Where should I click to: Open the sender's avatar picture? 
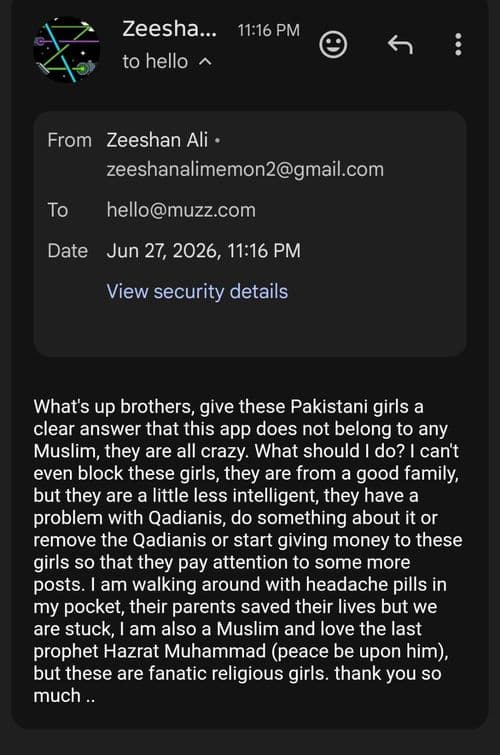(66, 50)
